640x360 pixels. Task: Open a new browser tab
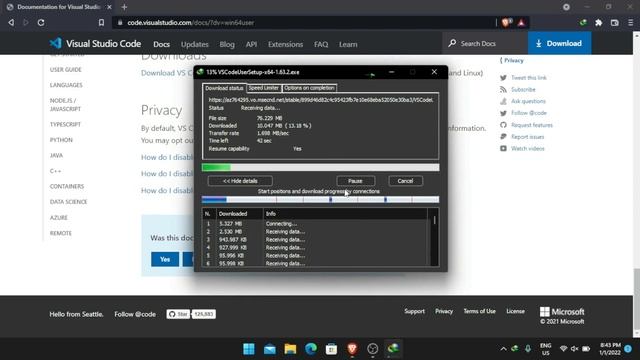point(124,7)
